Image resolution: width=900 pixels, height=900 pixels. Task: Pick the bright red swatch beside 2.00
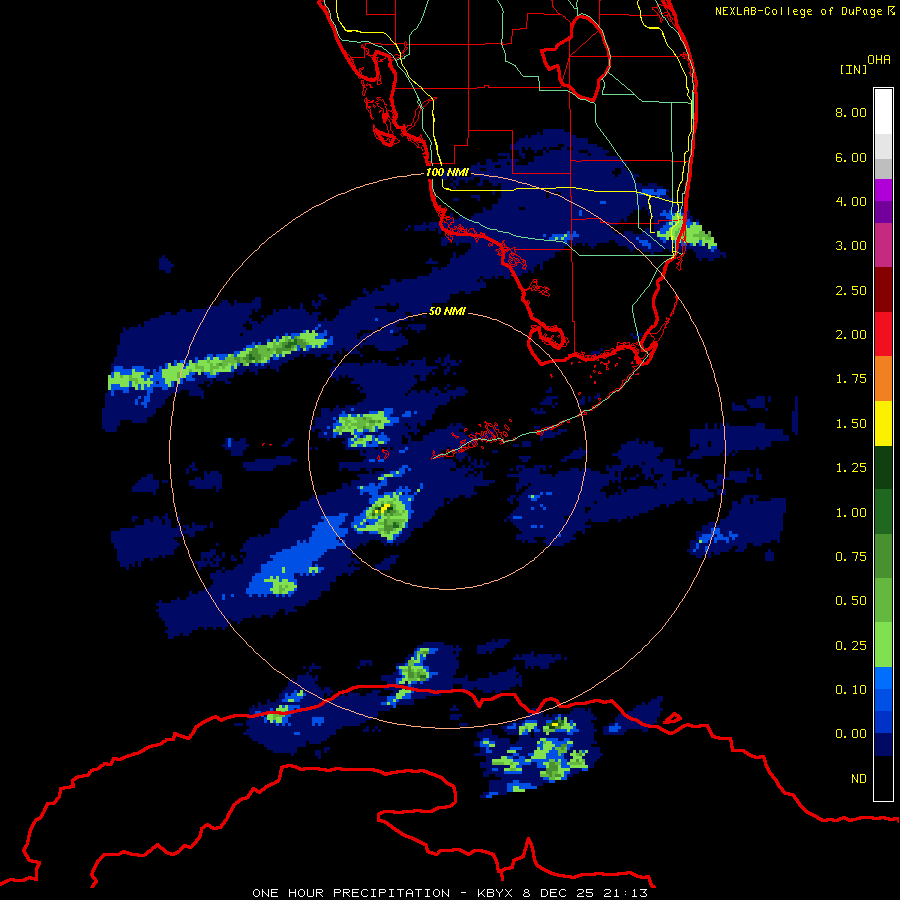pos(883,334)
